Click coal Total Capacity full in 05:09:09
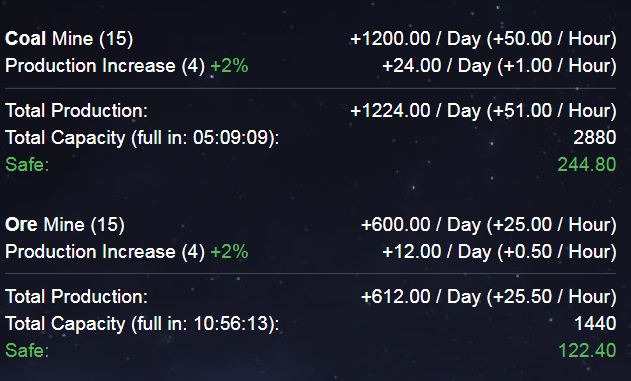The image size is (631, 381). point(142,138)
